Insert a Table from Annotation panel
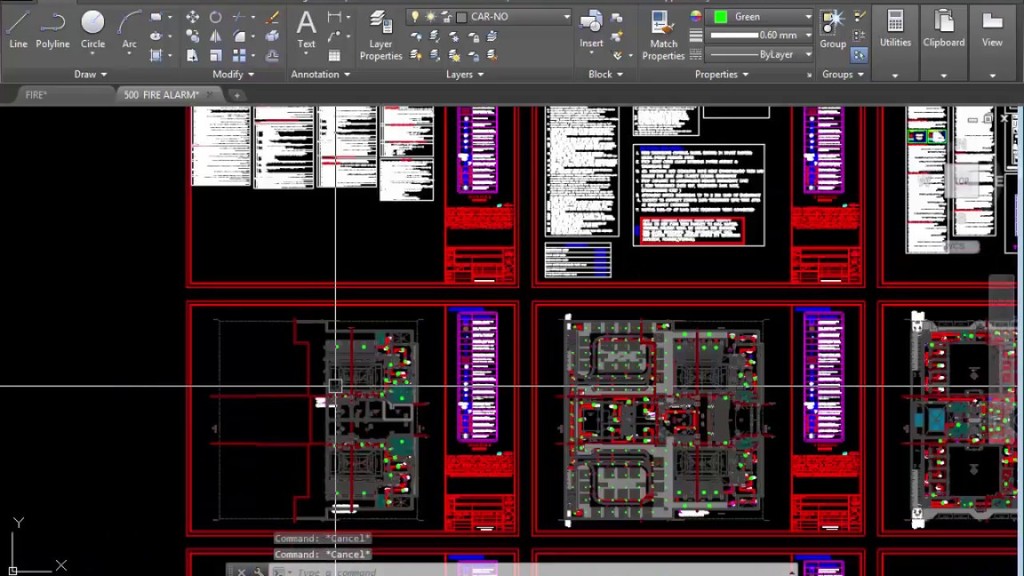Image resolution: width=1024 pixels, height=576 pixels. click(x=334, y=56)
